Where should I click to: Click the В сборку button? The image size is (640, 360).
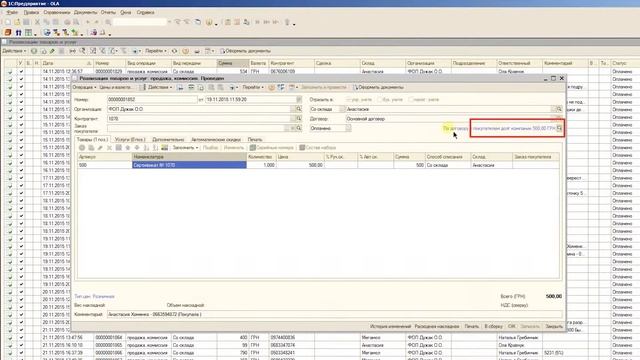point(493,327)
